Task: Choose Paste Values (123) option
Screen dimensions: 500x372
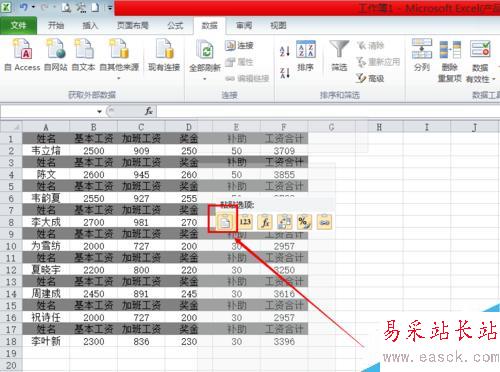Action: pyautogui.click(x=245, y=221)
